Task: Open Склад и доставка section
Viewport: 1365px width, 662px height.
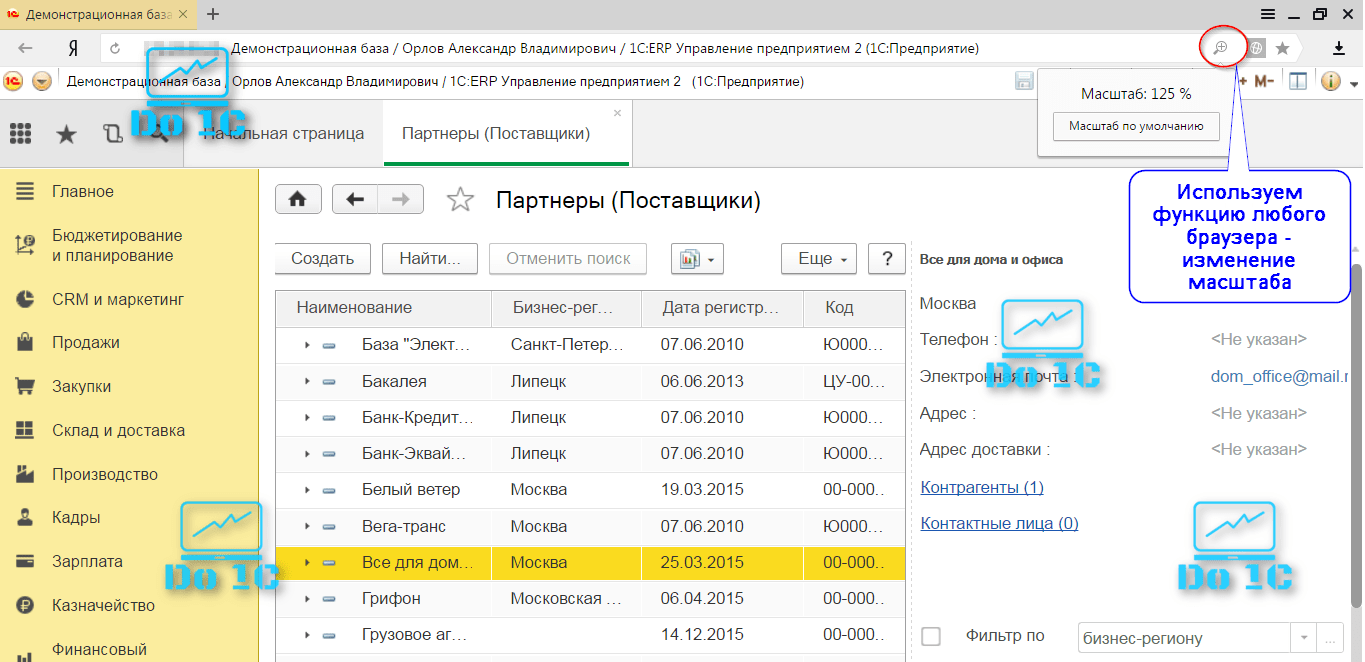Action: coord(118,431)
